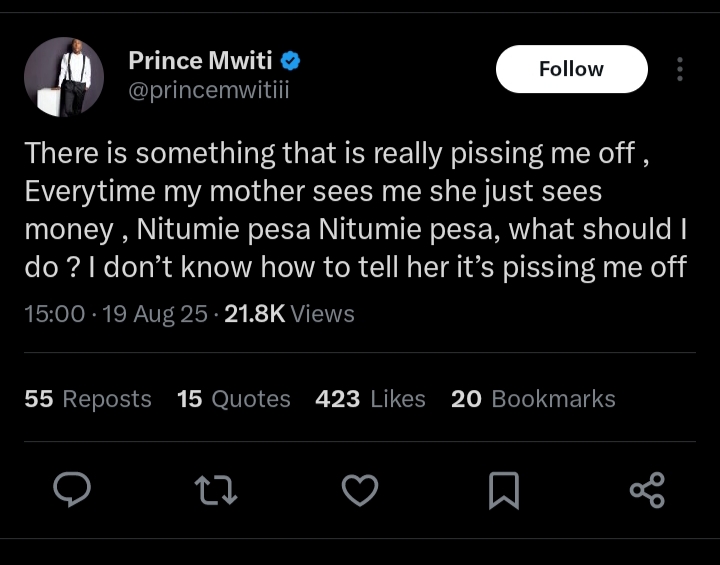Click the 20 Bookmarks count
The image size is (720, 565).
[x=533, y=399]
